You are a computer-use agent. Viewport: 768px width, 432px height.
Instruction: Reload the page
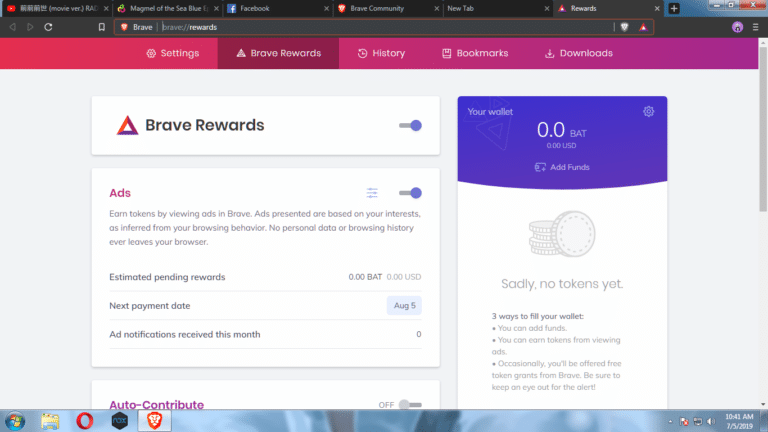click(x=48, y=27)
